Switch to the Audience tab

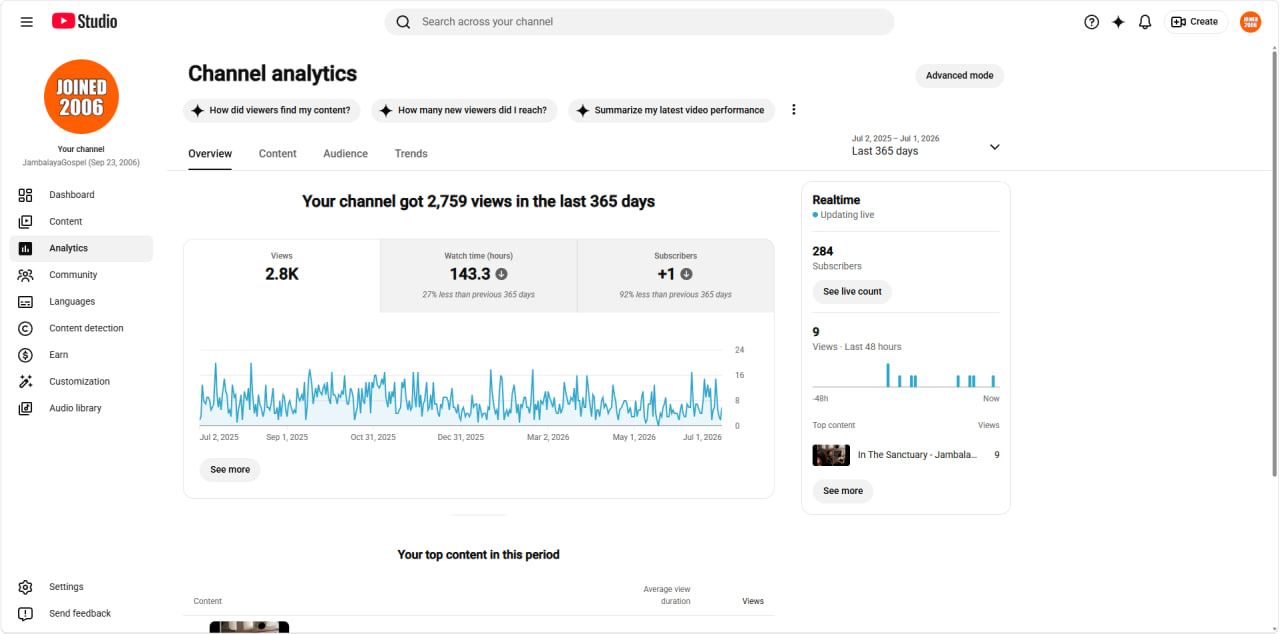[x=345, y=154]
